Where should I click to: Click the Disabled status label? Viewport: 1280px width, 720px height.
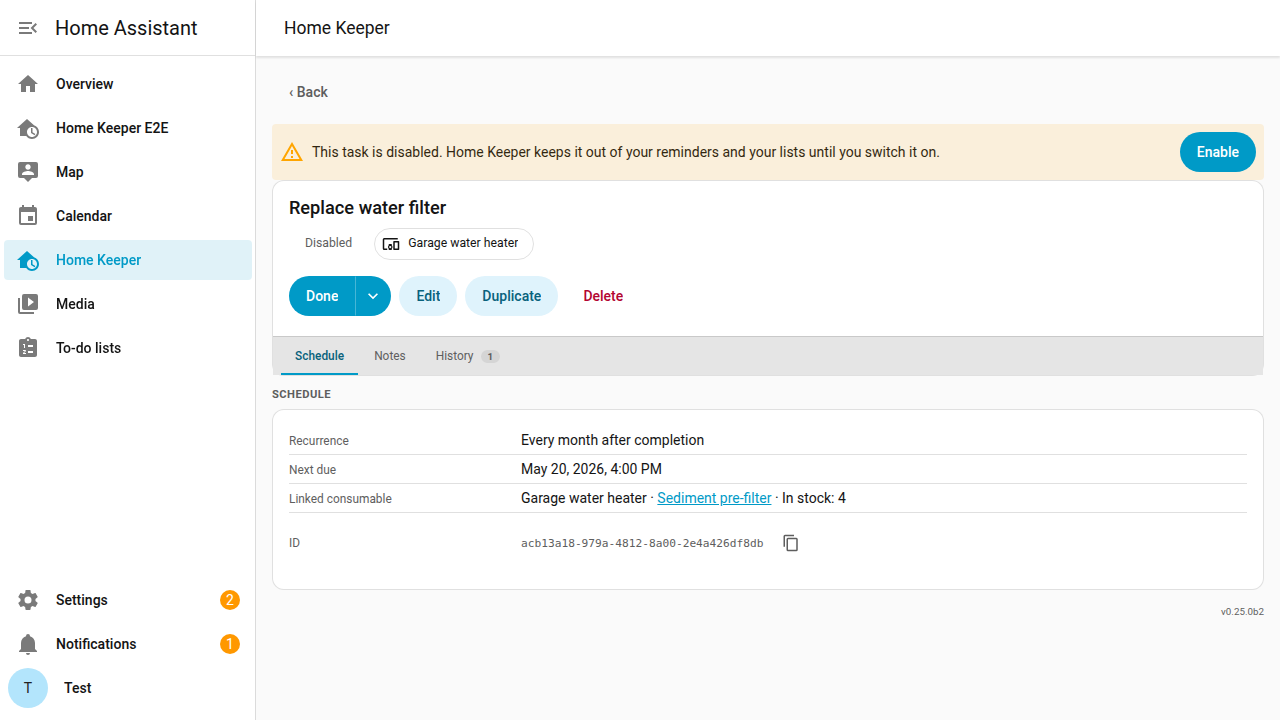pos(328,243)
